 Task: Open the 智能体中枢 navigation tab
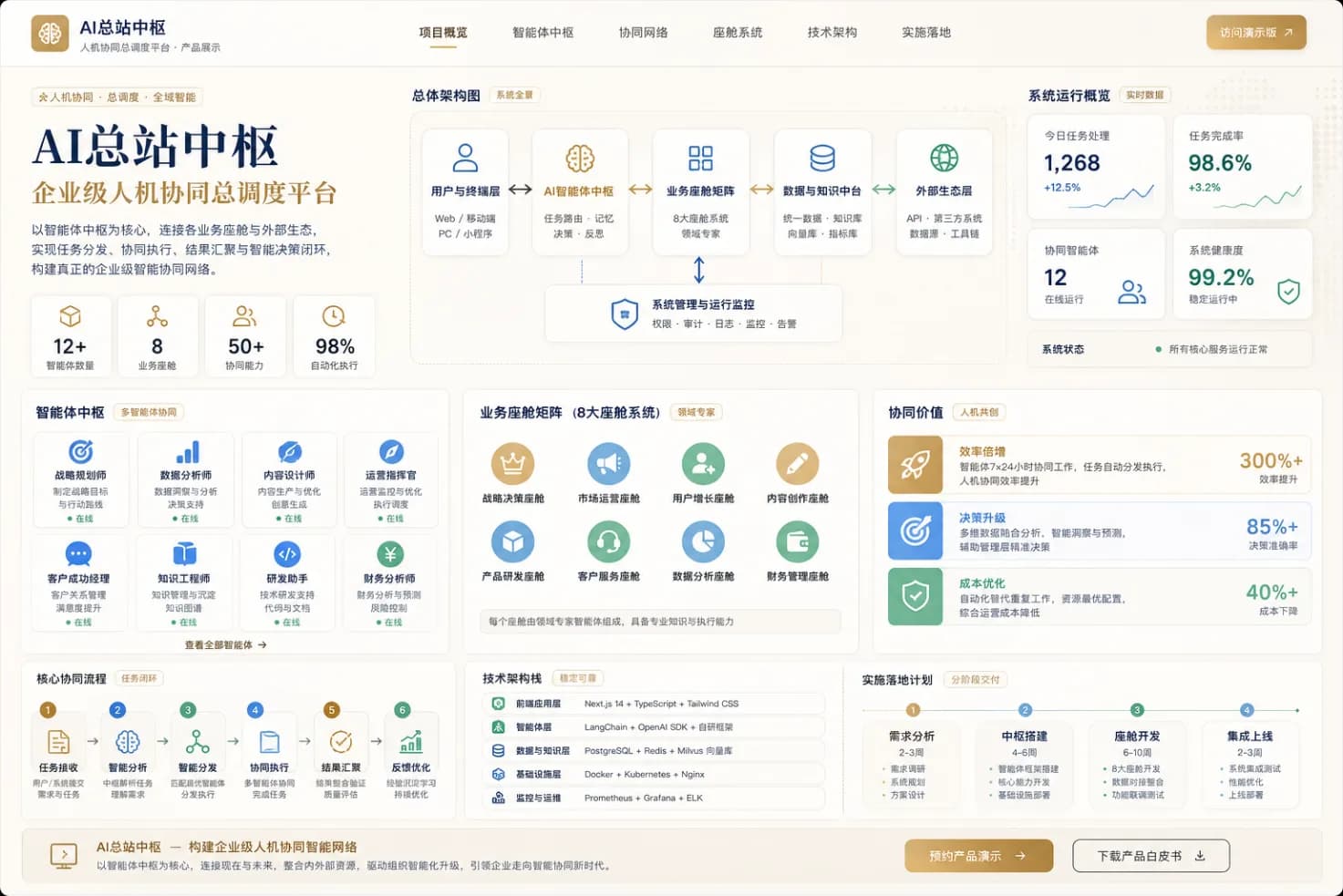pos(542,32)
